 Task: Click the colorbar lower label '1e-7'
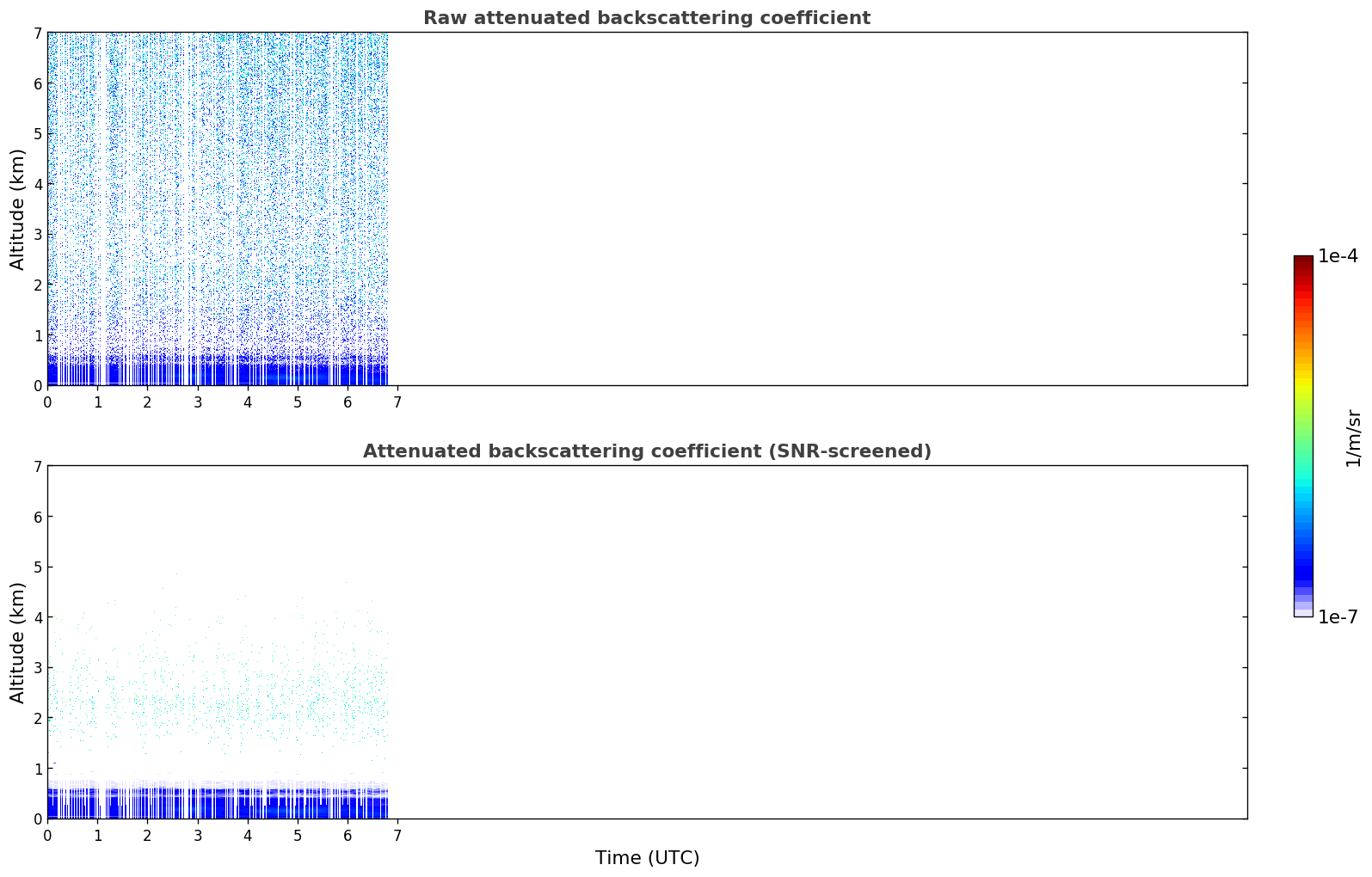tap(1338, 616)
